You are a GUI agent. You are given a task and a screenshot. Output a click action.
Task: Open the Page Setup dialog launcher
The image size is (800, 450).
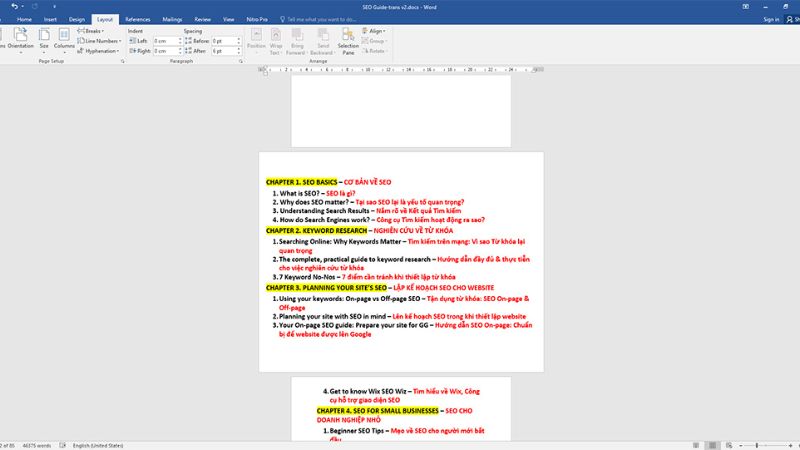[122, 61]
